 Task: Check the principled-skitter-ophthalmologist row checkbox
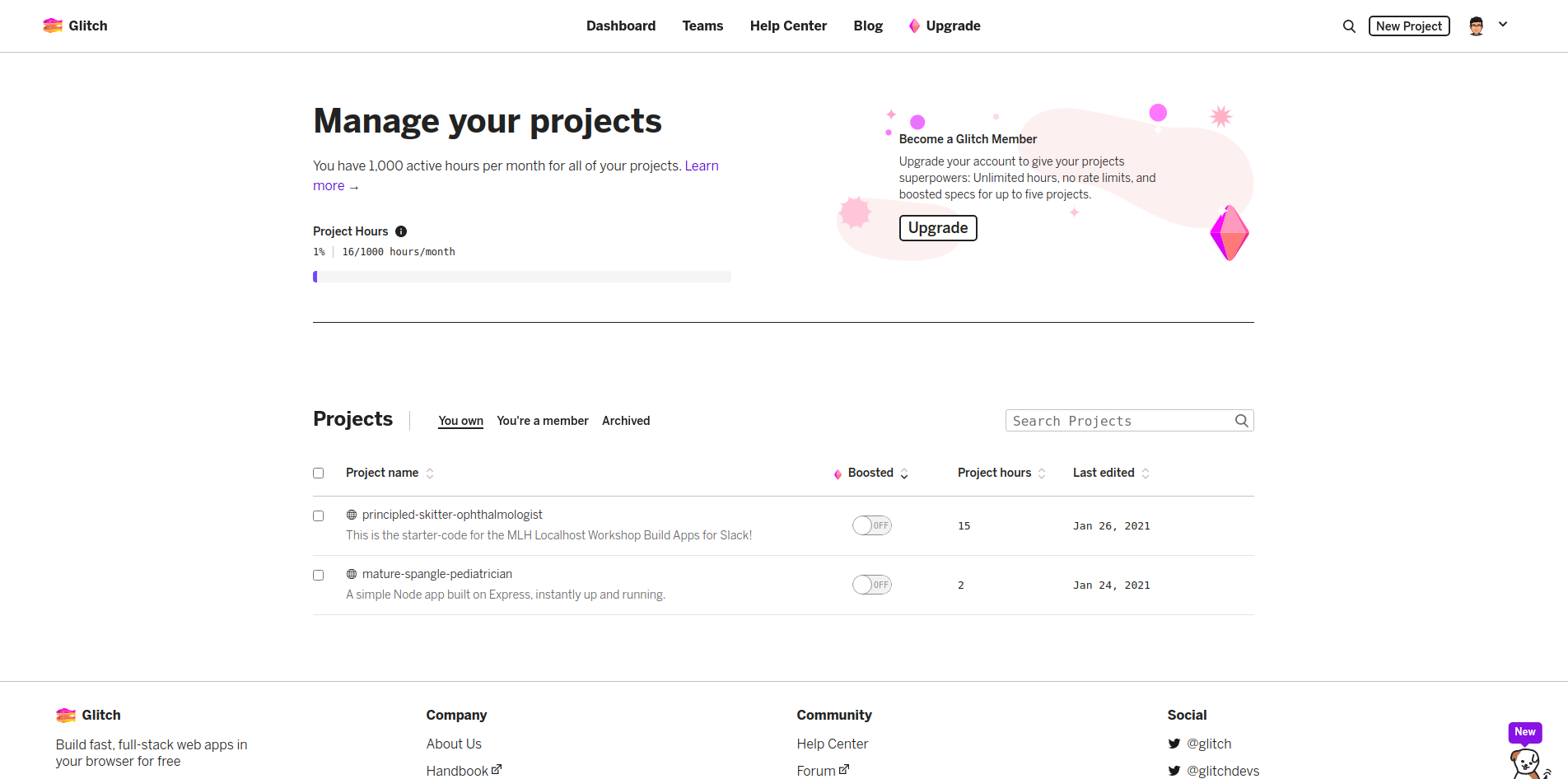(319, 516)
